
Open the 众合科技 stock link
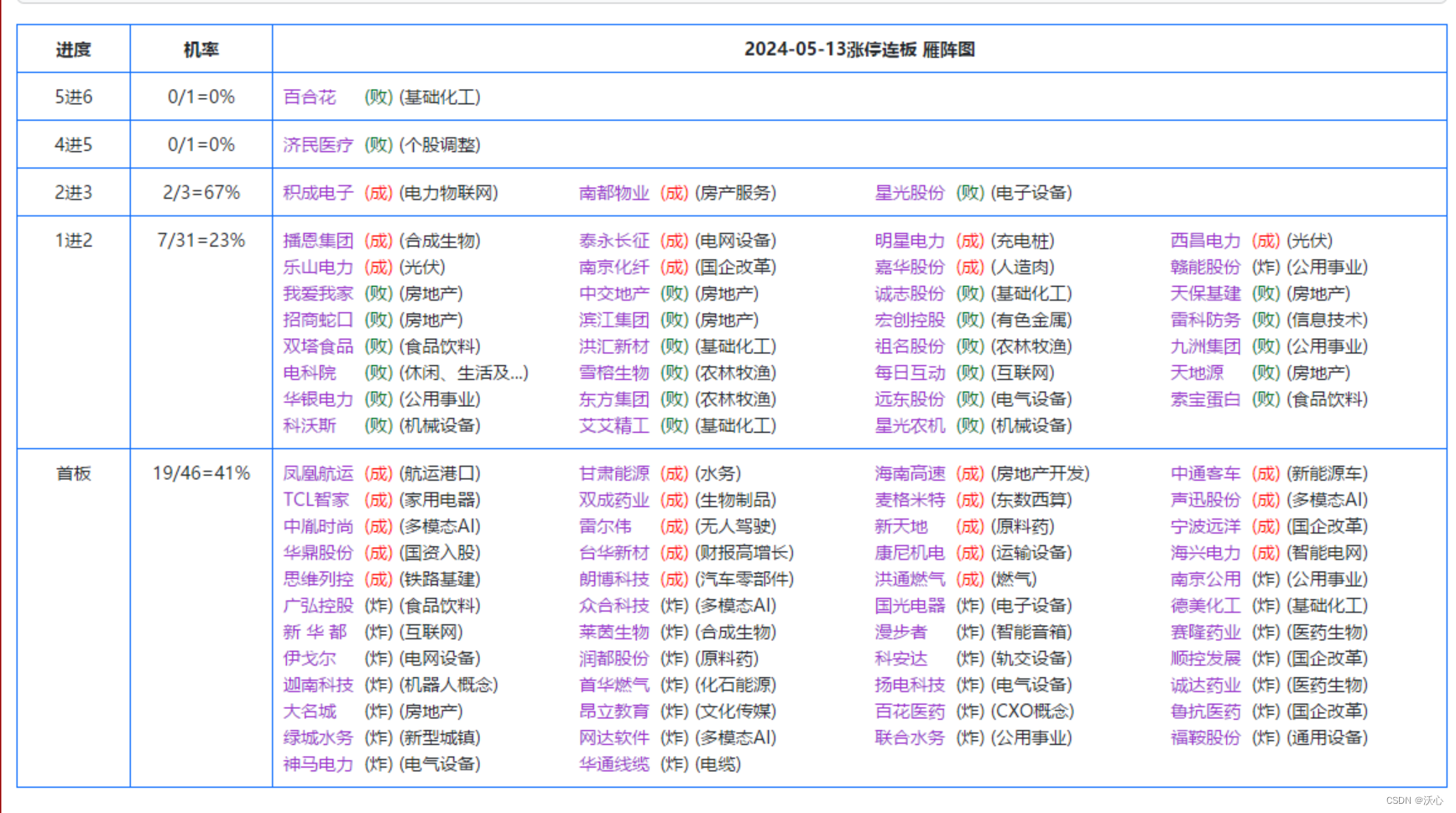coord(614,606)
